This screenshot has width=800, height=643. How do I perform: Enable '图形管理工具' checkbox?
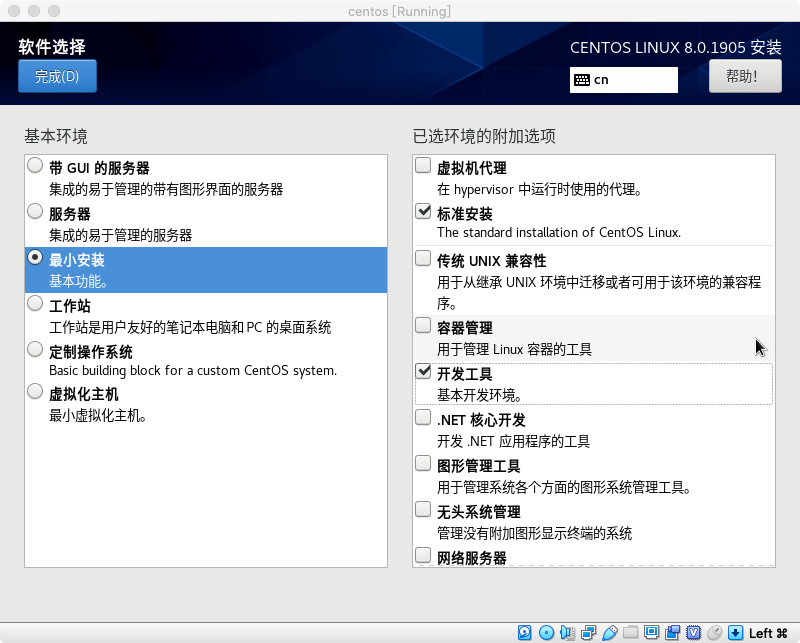[x=423, y=463]
